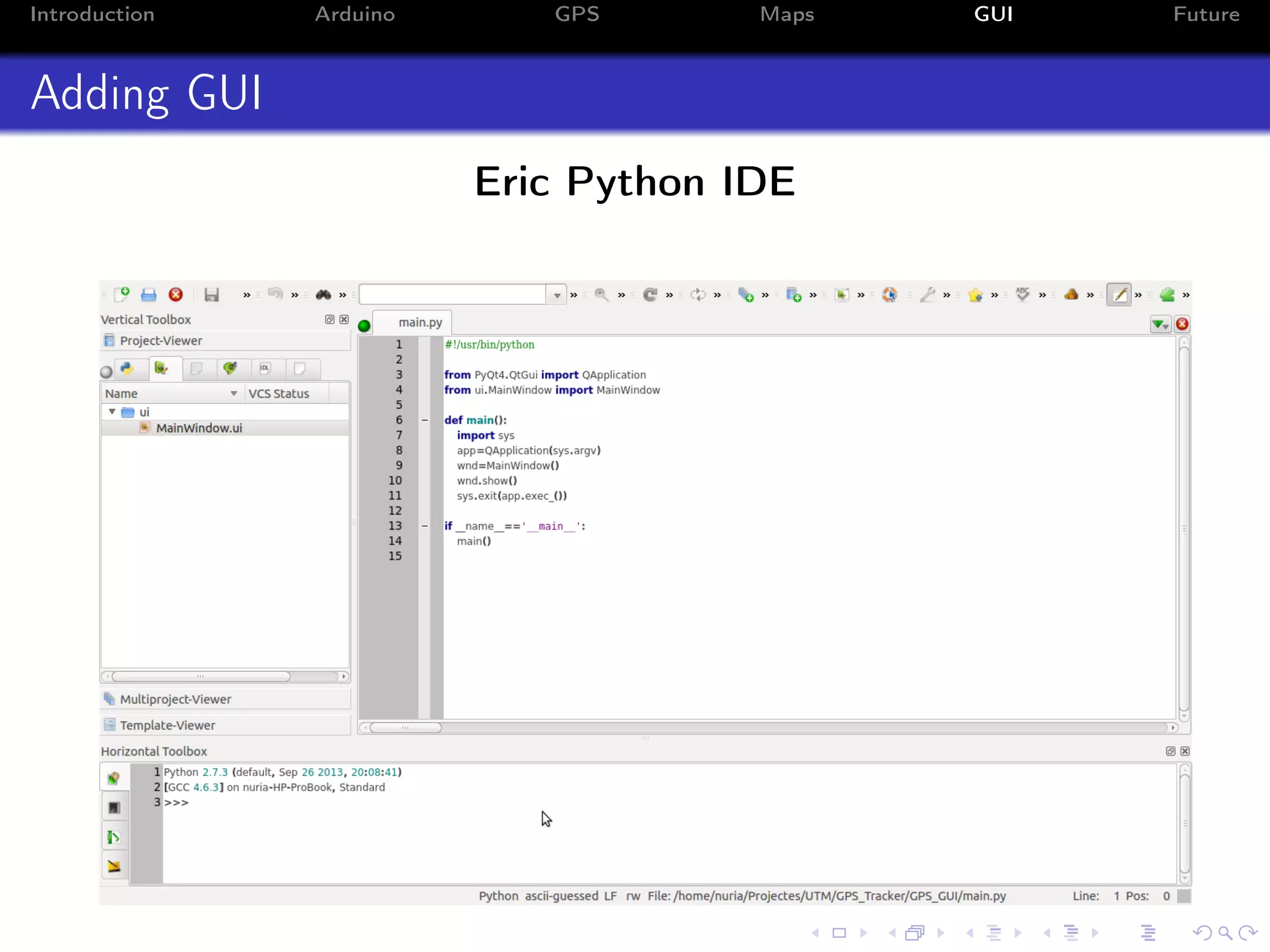This screenshot has height=952, width=1270.
Task: Collapse the ui folder tree arrow
Action: click(x=112, y=412)
